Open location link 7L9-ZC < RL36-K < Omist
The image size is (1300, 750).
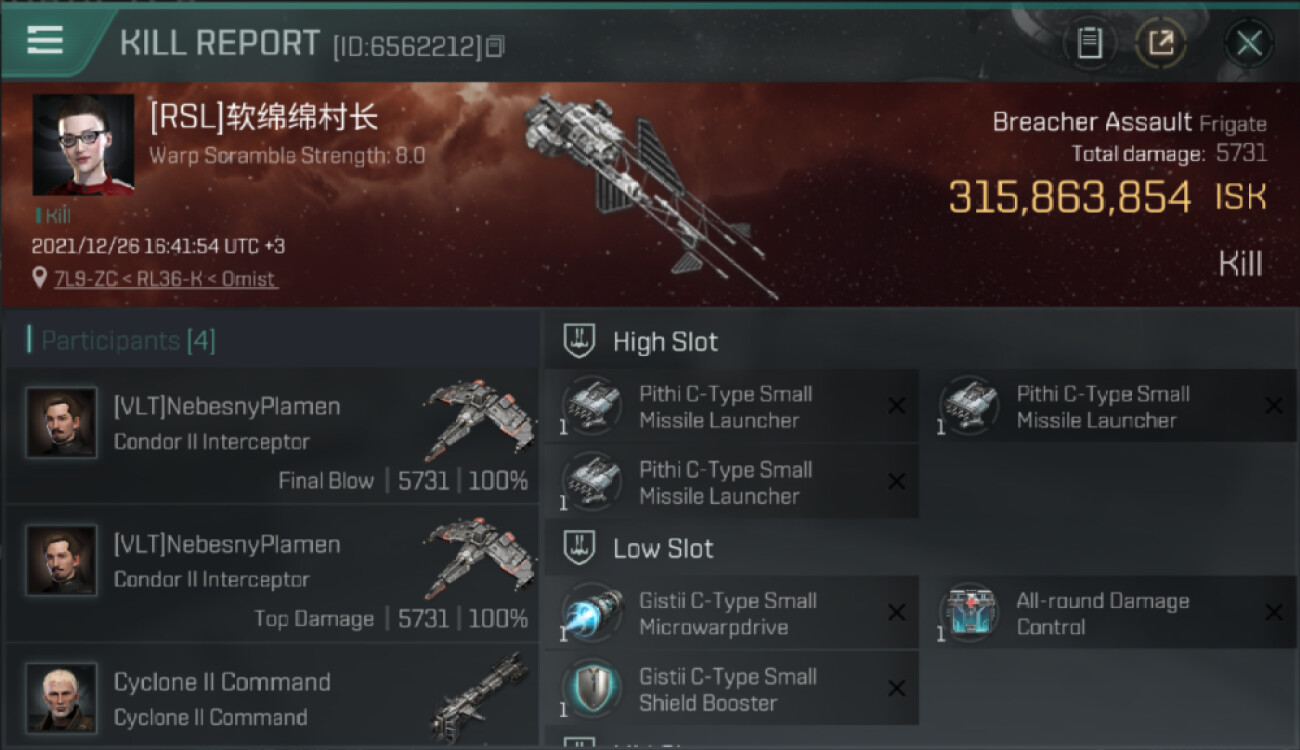click(165, 279)
